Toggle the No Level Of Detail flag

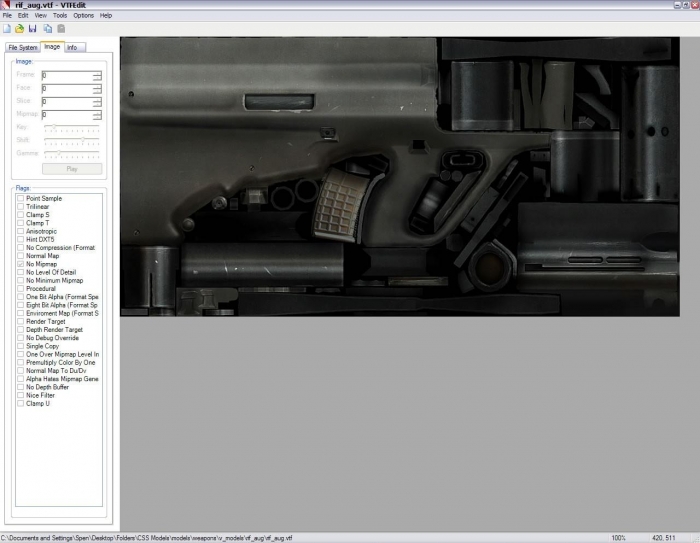pos(21,272)
